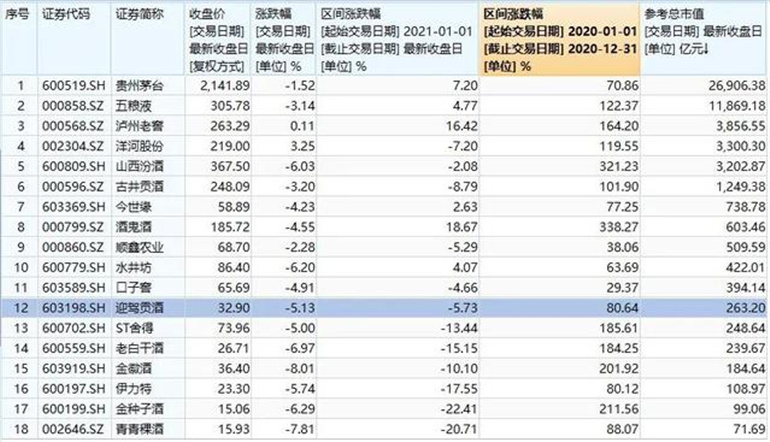770x442 pixels.
Task: Select stock code 600809.SH
Action: pos(74,166)
